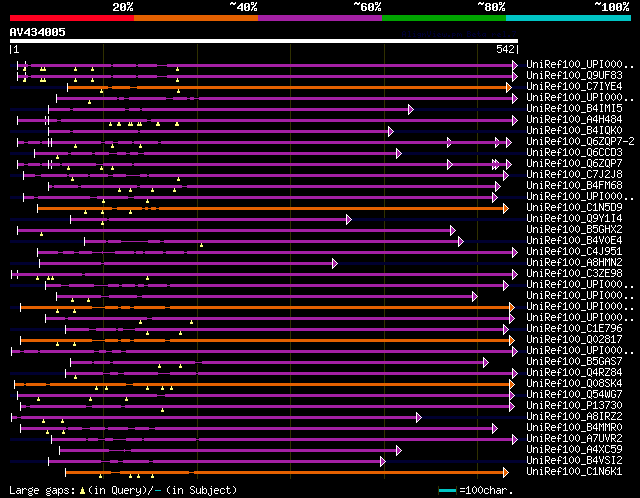The width and height of the screenshot is (640, 498).
Task: Click the cyan 100char scale bar
Action: (x=447, y=490)
